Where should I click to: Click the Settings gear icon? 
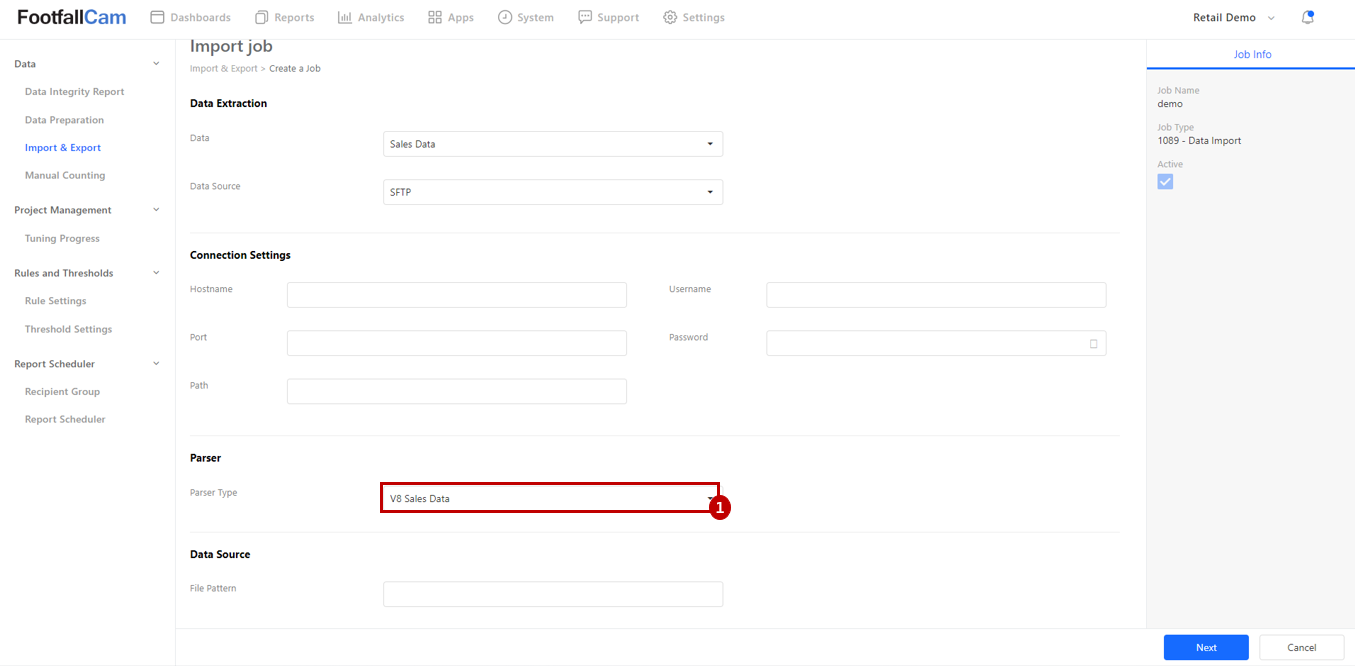click(670, 17)
